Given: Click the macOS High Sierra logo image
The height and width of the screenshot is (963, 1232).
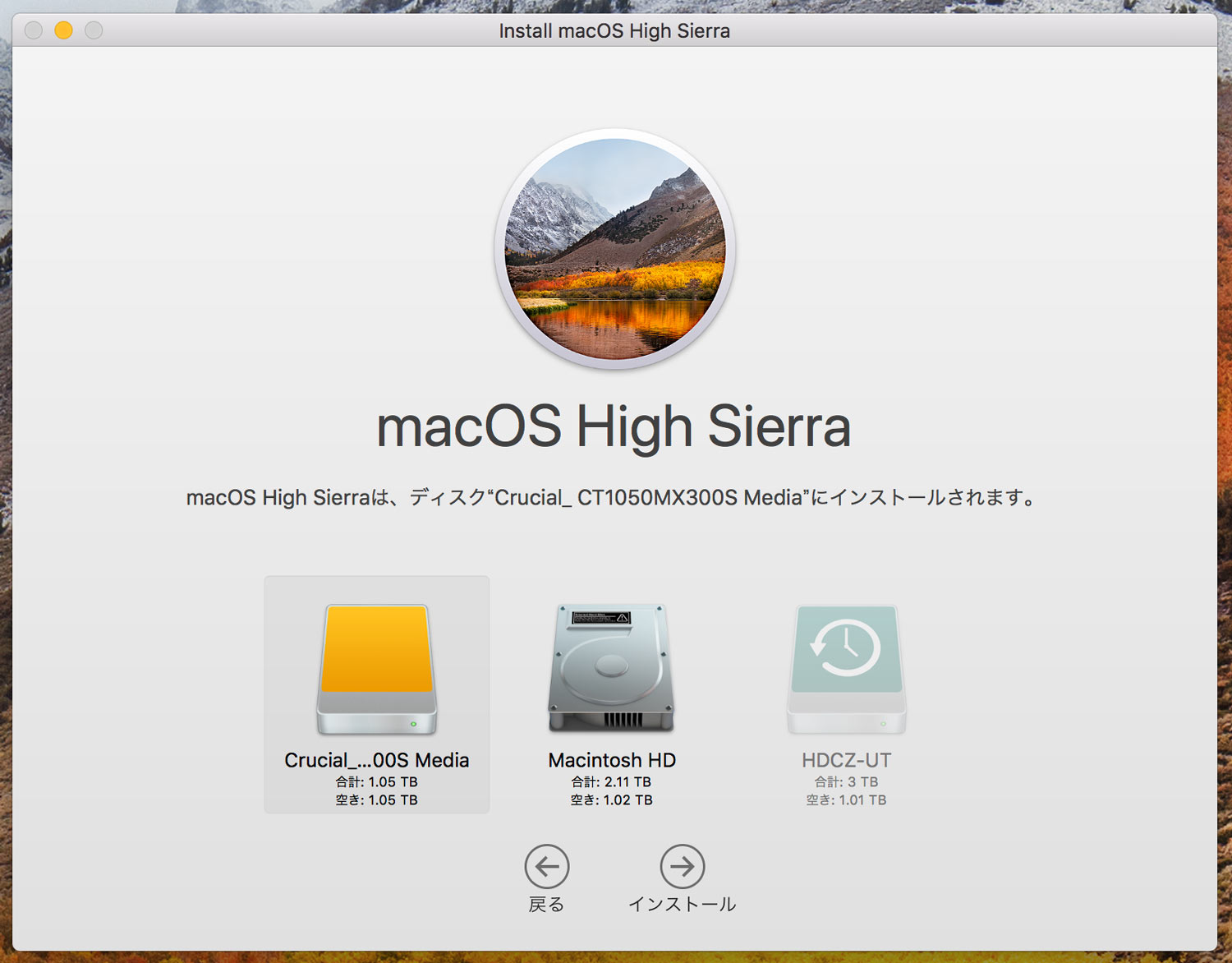Looking at the screenshot, I should (614, 249).
